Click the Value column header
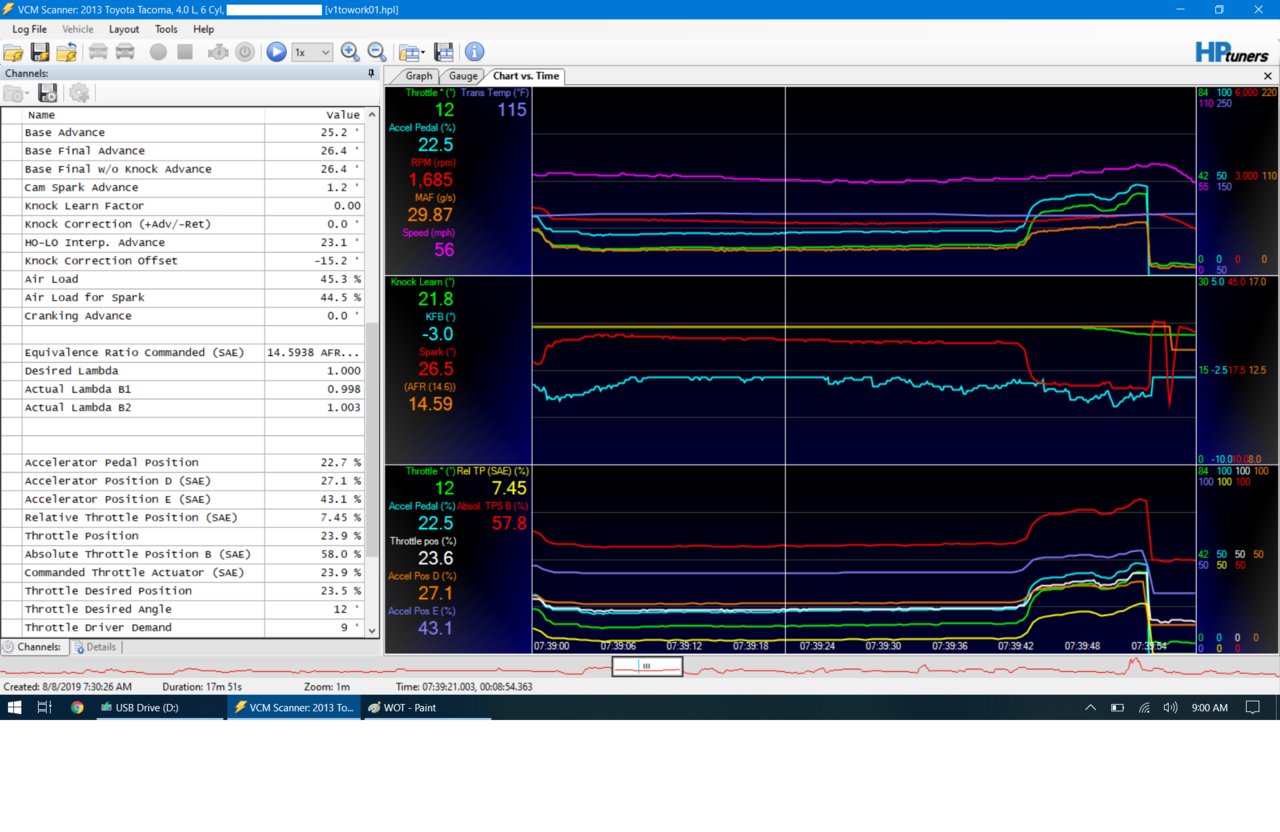This screenshot has height=832, width=1280. click(315, 115)
